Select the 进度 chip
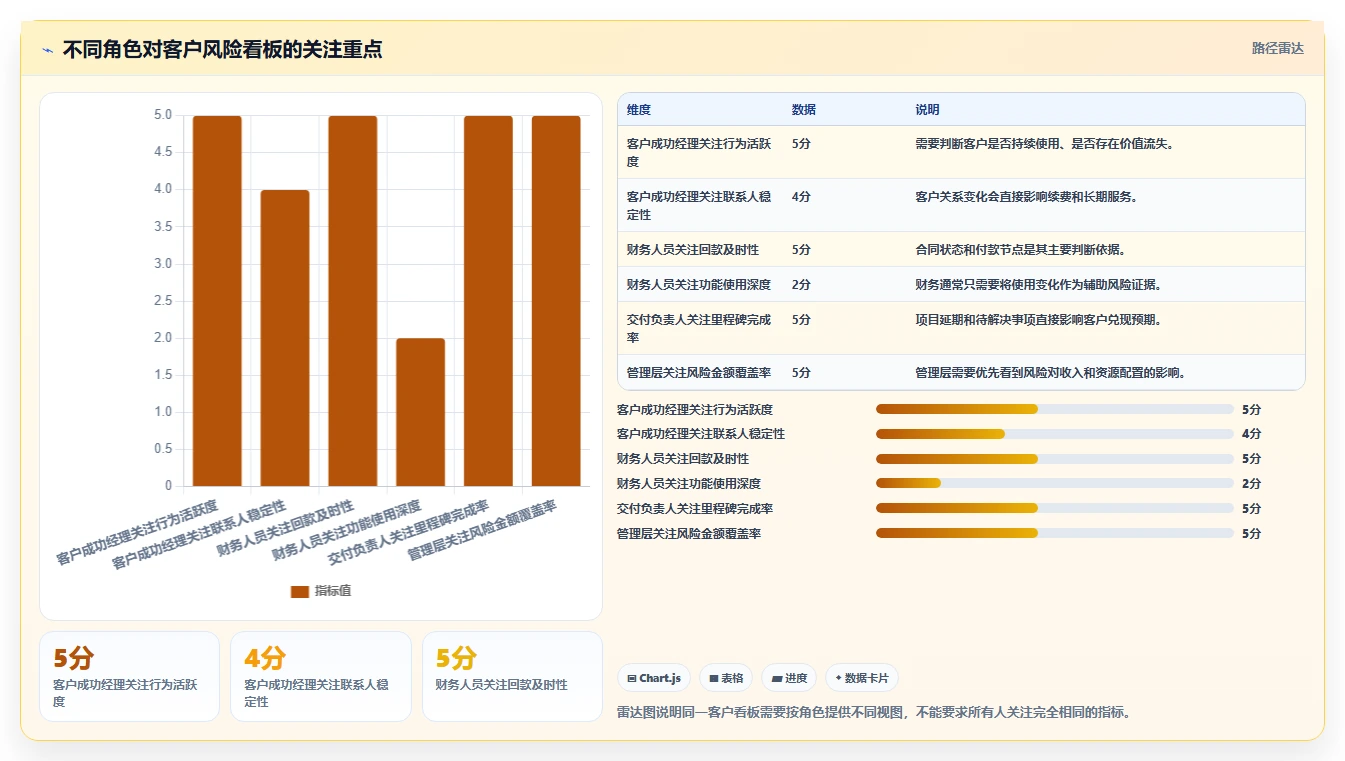 point(789,678)
